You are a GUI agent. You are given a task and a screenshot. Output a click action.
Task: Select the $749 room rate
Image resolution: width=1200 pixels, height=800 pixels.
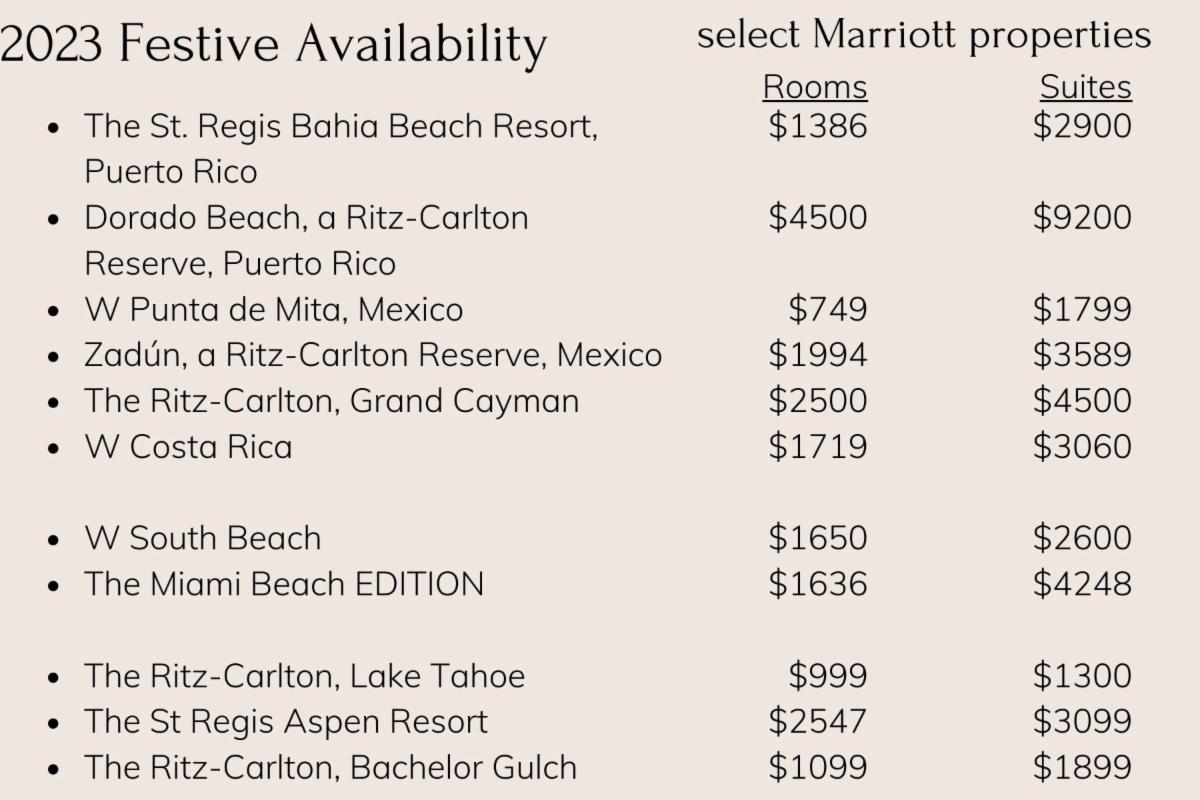click(827, 310)
